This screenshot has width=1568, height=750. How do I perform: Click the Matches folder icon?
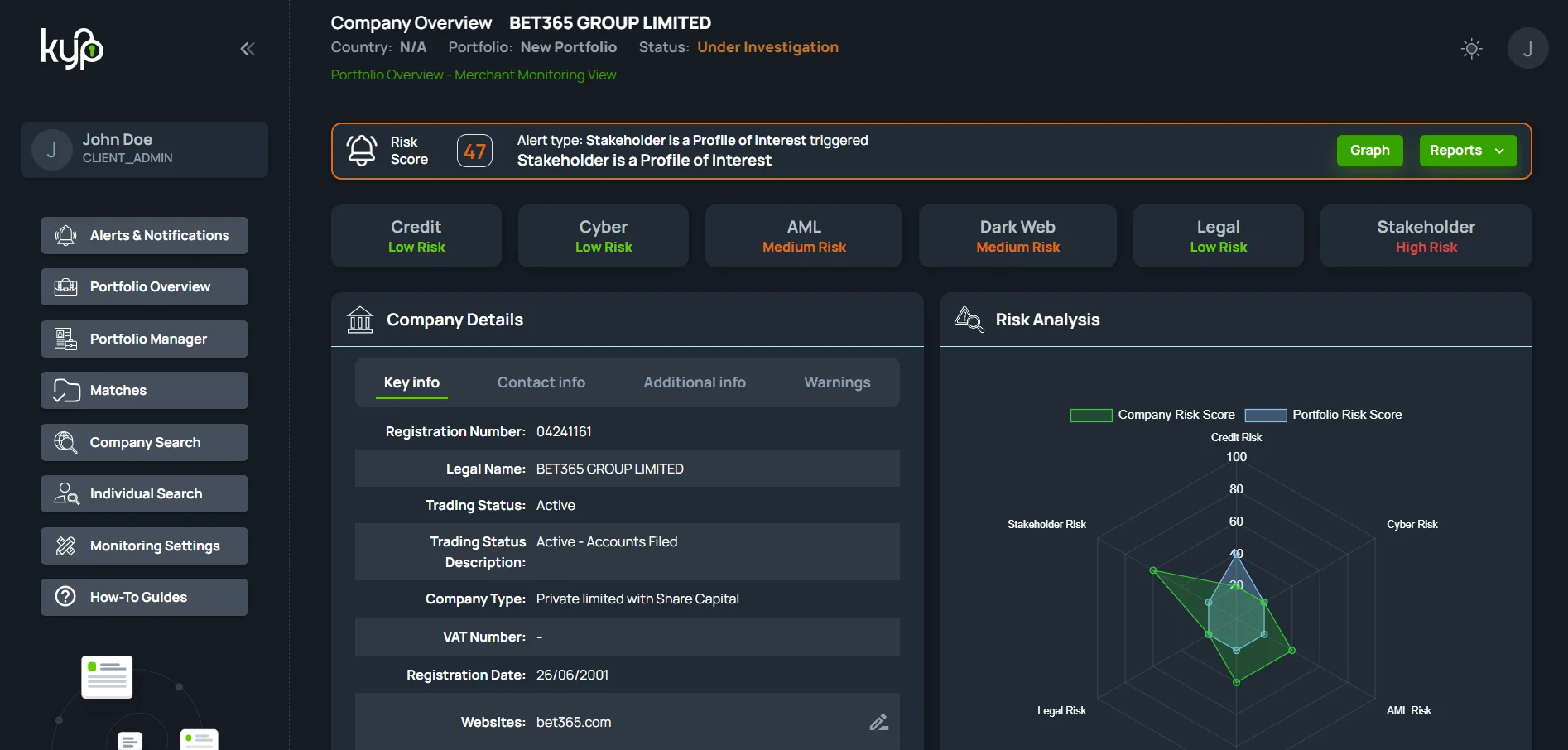click(66, 391)
